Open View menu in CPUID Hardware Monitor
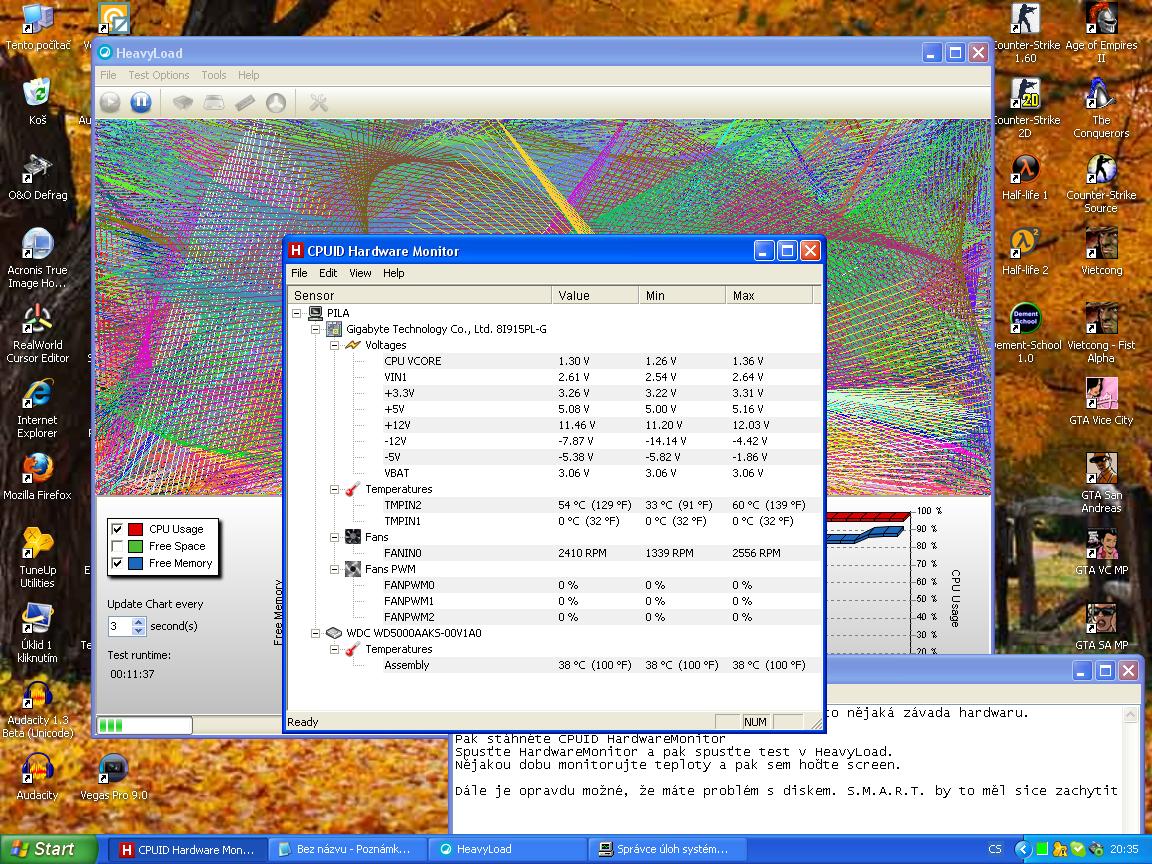 [360, 273]
